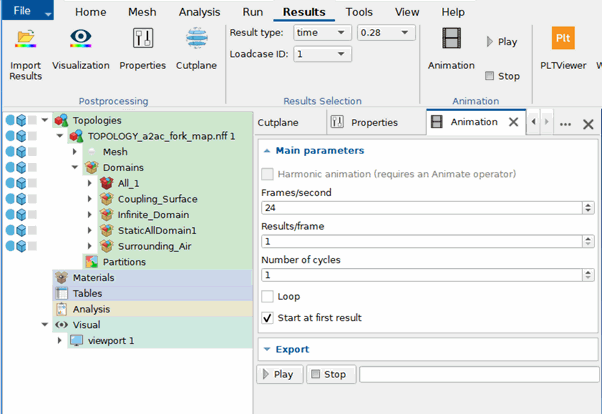Click the Stop button at panel bottom
Screen dimensions: 602x414
pyautogui.click(x=331, y=374)
